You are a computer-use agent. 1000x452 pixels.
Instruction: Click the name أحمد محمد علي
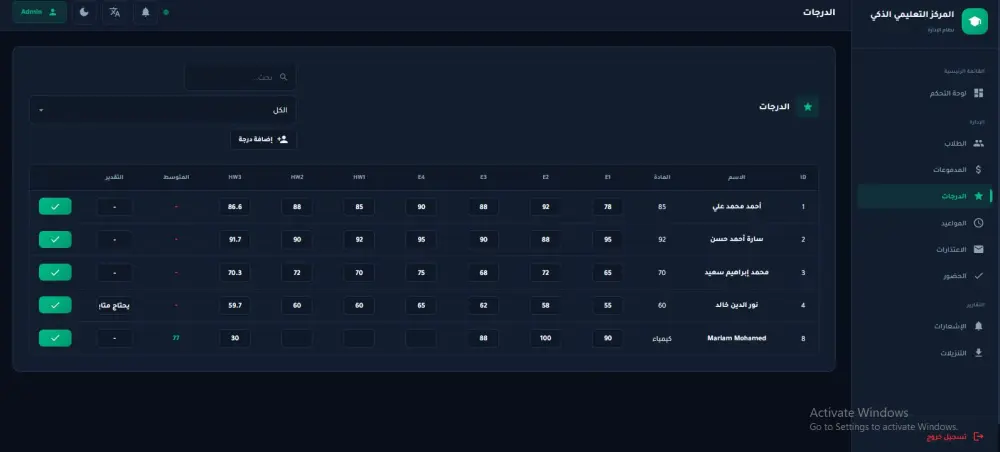pyautogui.click(x=737, y=207)
